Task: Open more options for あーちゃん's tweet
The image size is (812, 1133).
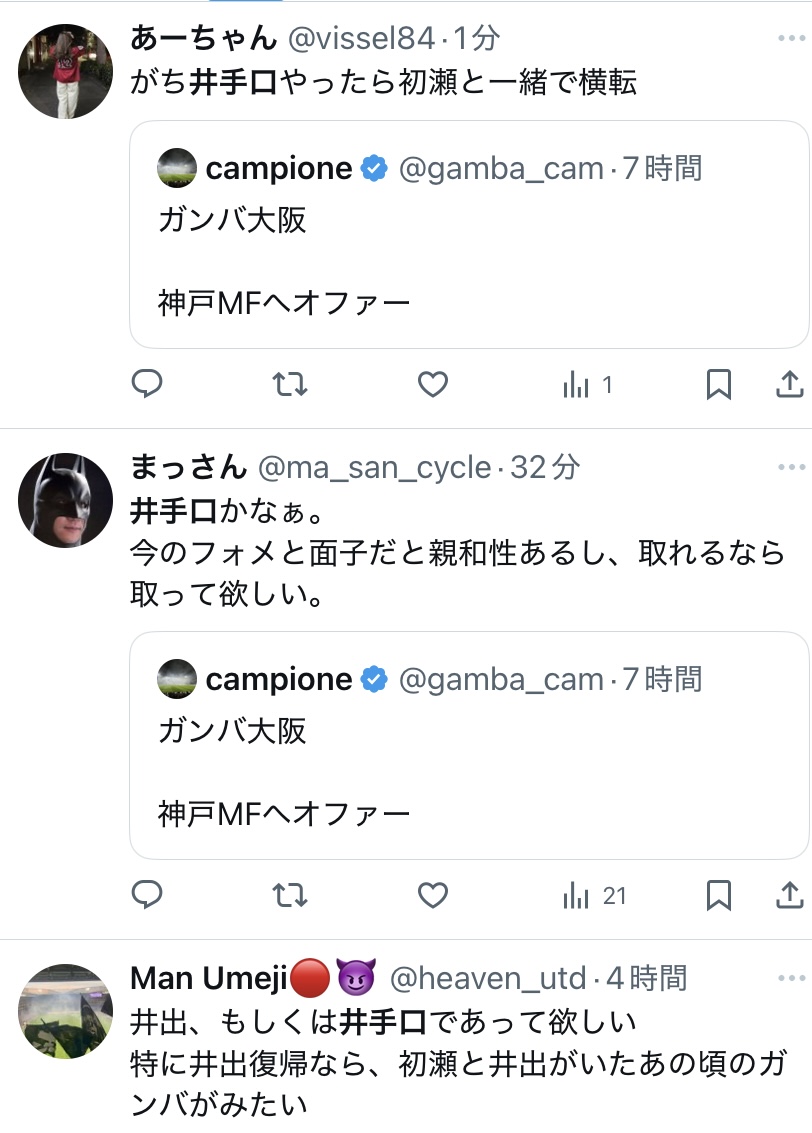Action: (x=790, y=38)
